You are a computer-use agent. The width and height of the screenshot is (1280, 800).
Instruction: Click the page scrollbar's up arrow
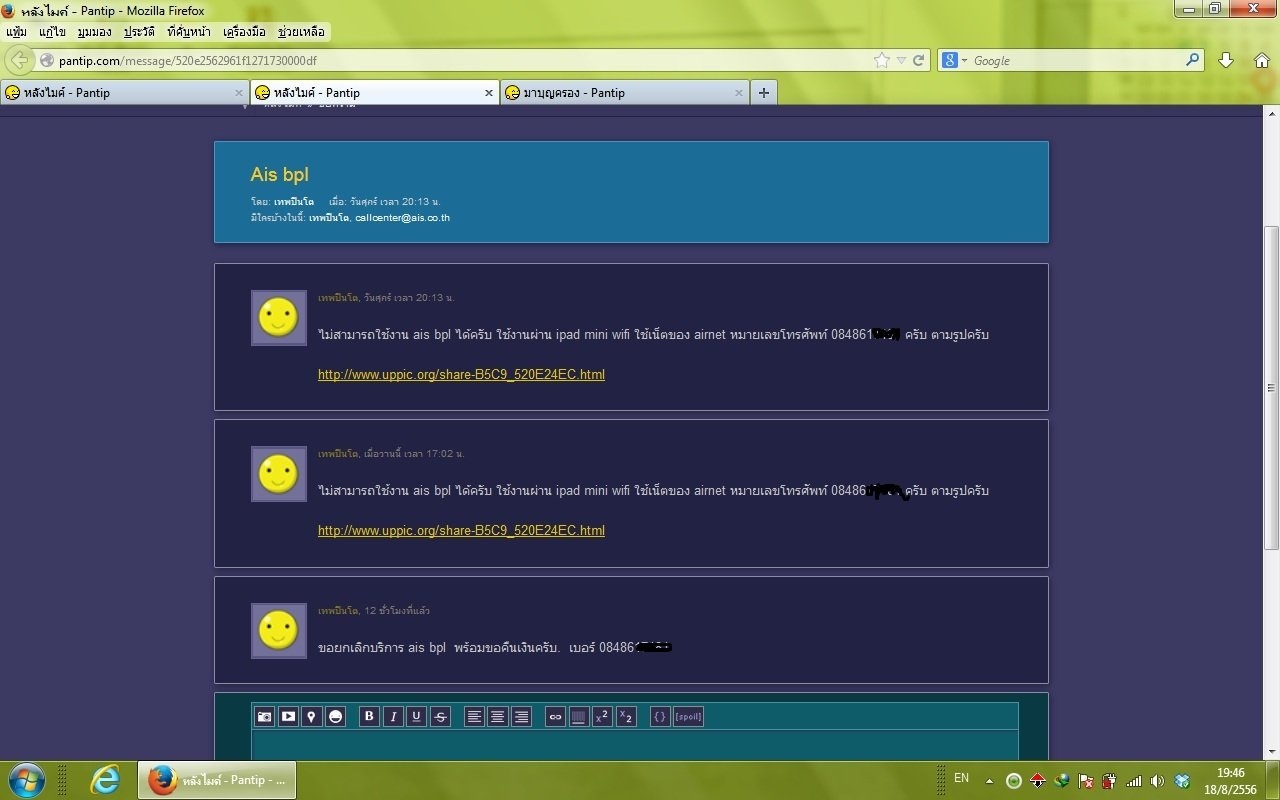point(1272,113)
